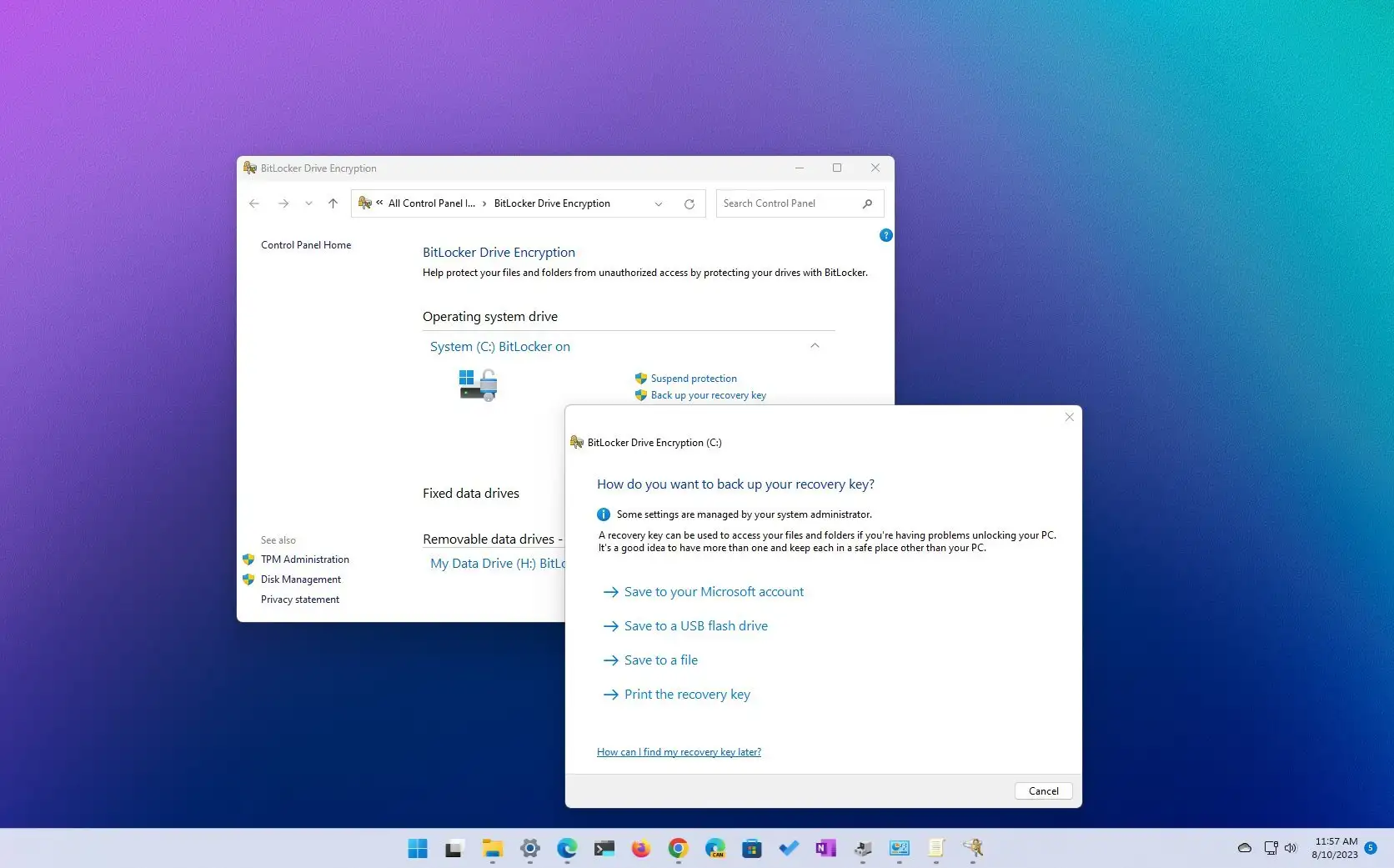The height and width of the screenshot is (868, 1394).
Task: Click My Data Drive (H:) entry
Action: click(498, 564)
